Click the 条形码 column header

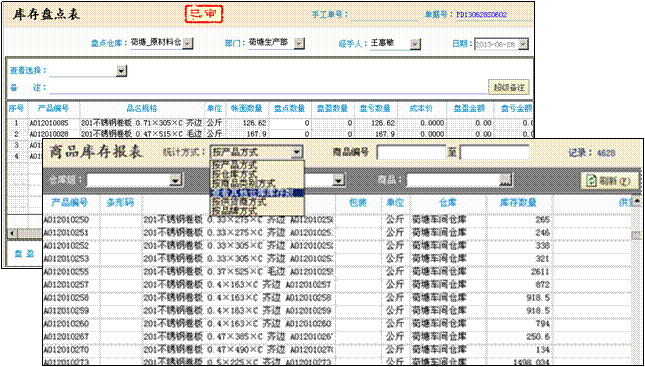(121, 202)
